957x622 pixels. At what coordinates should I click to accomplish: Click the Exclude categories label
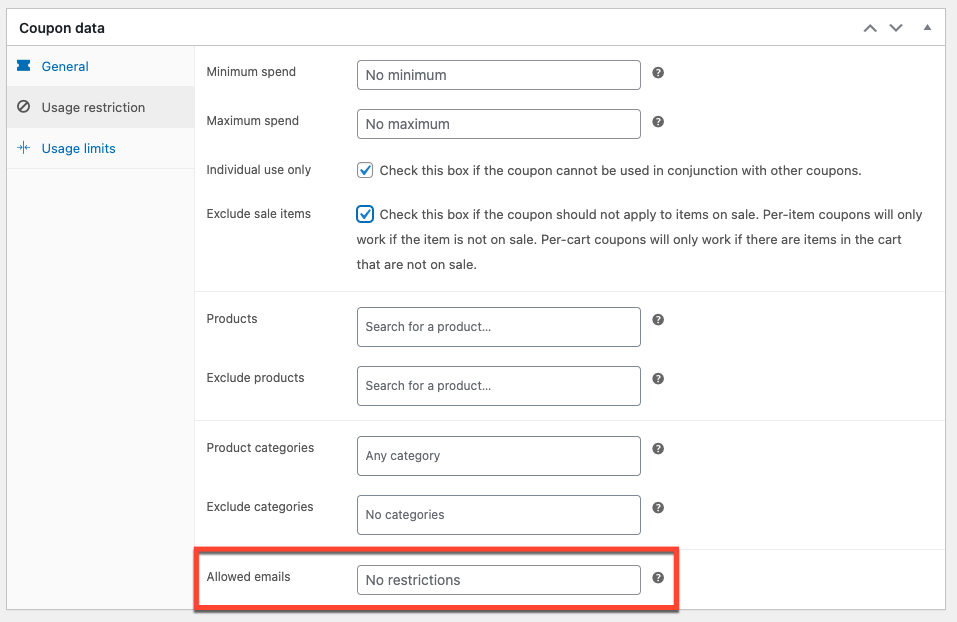pyautogui.click(x=259, y=507)
